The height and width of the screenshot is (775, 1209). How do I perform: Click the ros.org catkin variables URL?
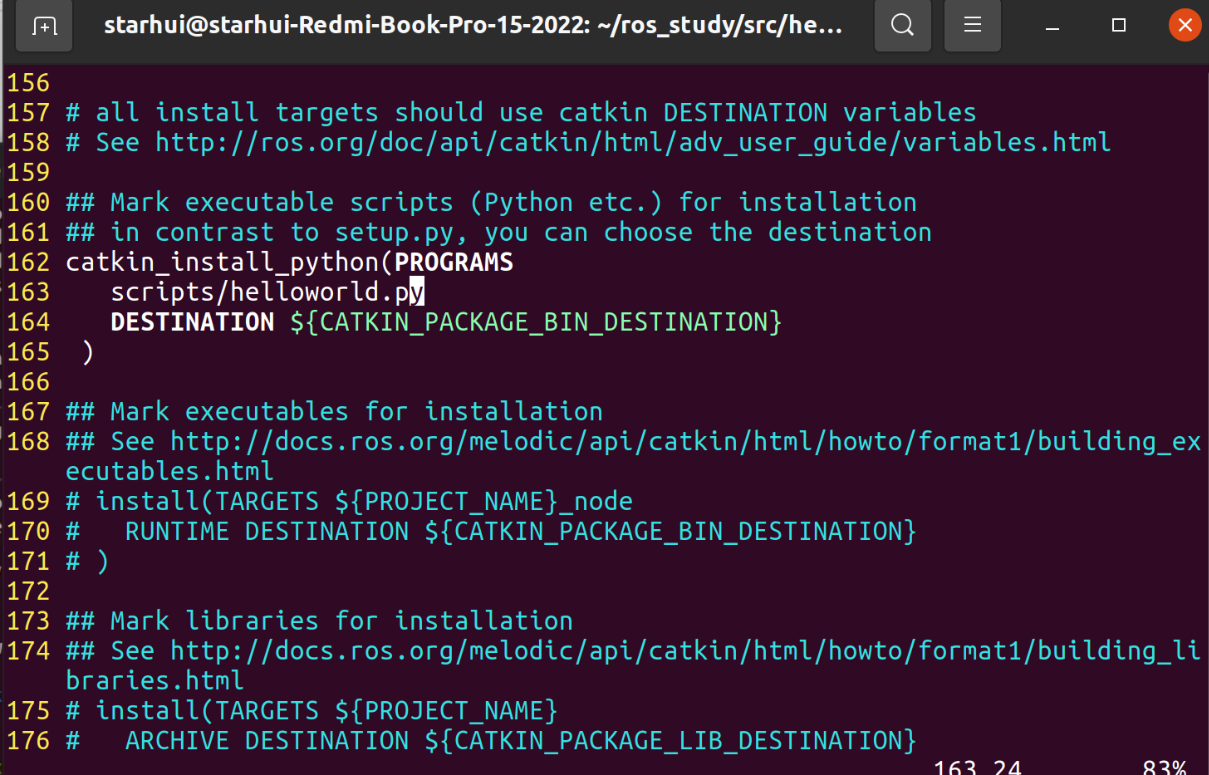point(632,142)
